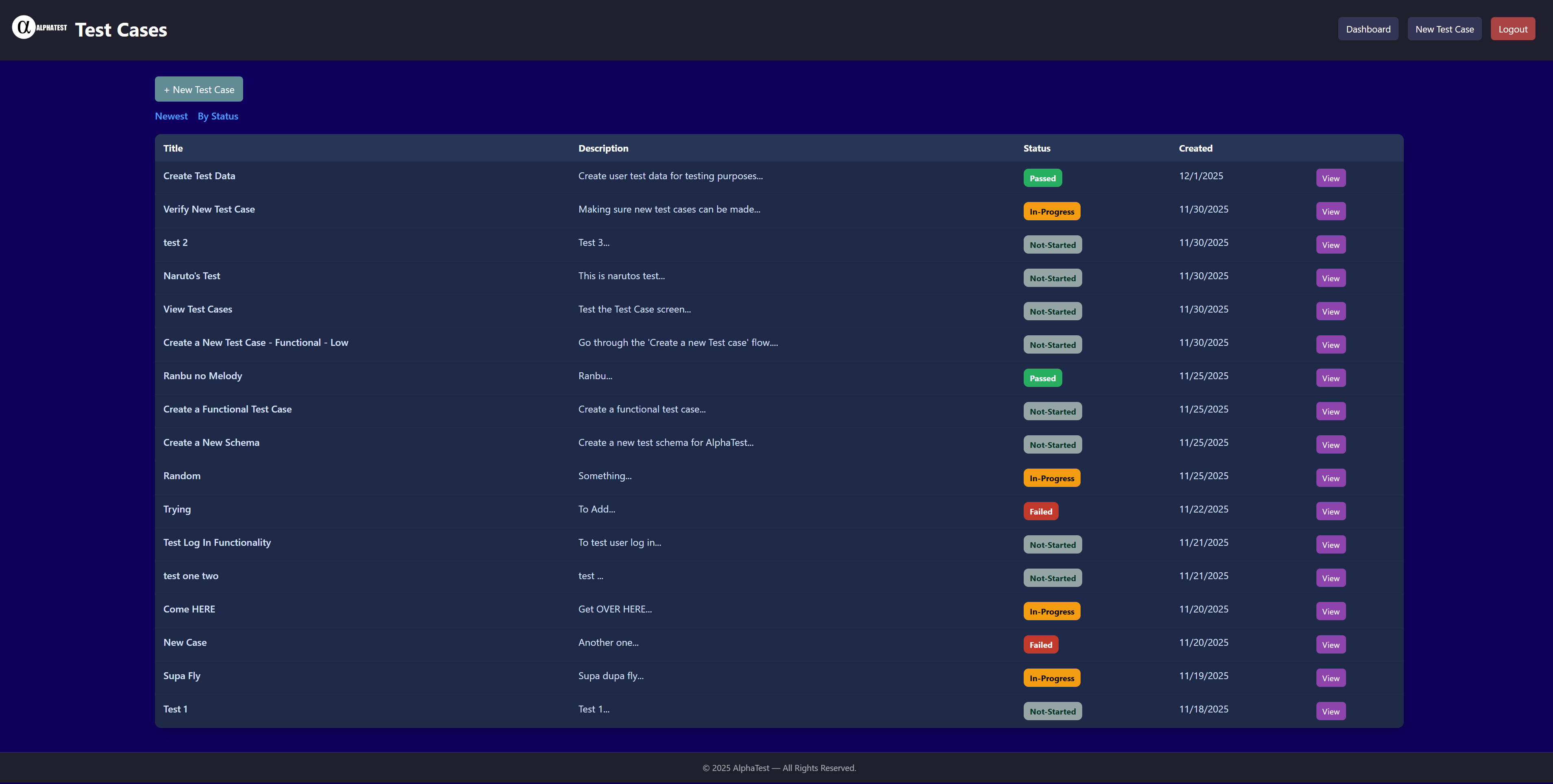Click View for Ranbu no Melody
This screenshot has height=784, width=1553.
pos(1330,378)
